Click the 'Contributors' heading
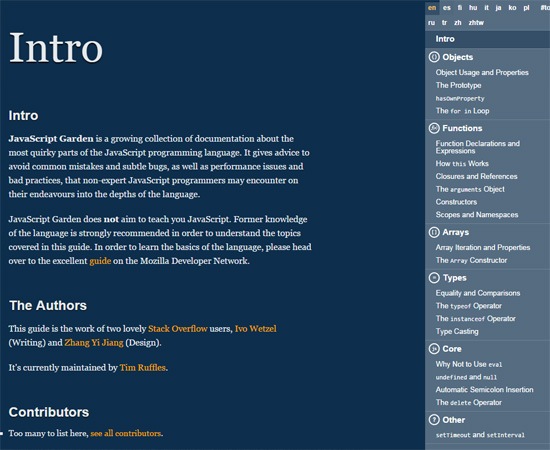 pos(49,412)
